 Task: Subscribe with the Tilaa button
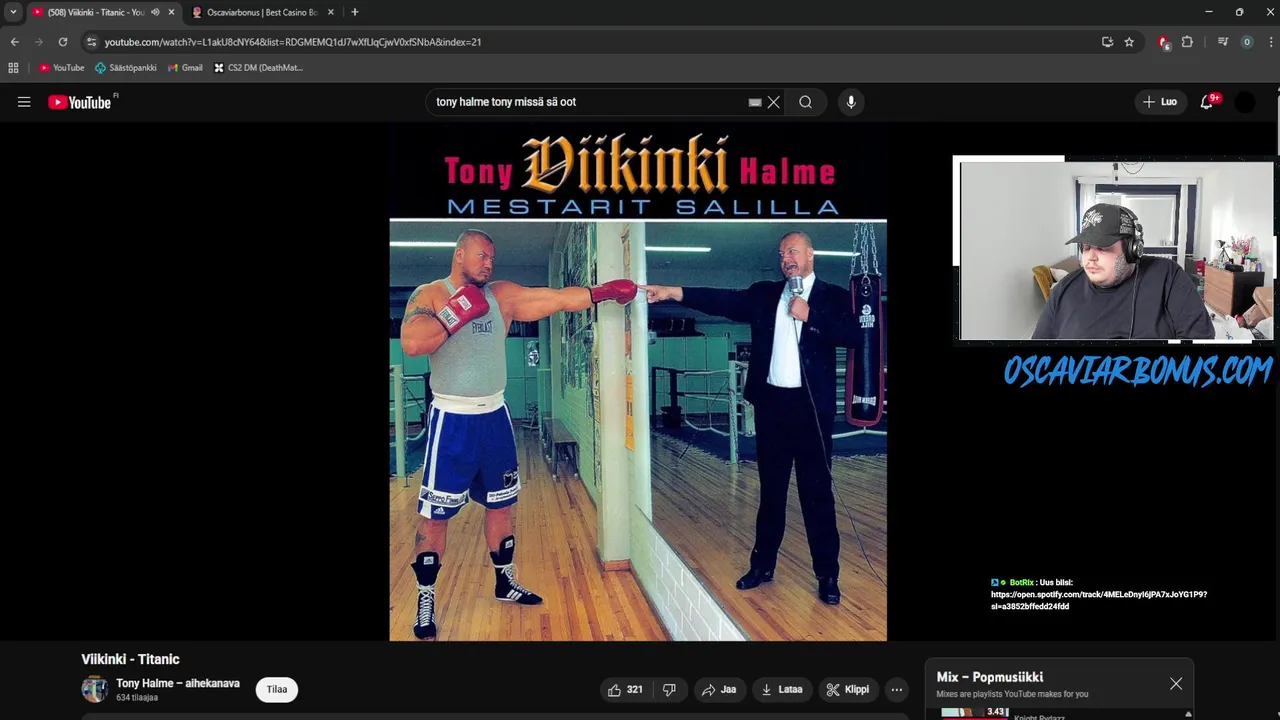click(x=277, y=689)
